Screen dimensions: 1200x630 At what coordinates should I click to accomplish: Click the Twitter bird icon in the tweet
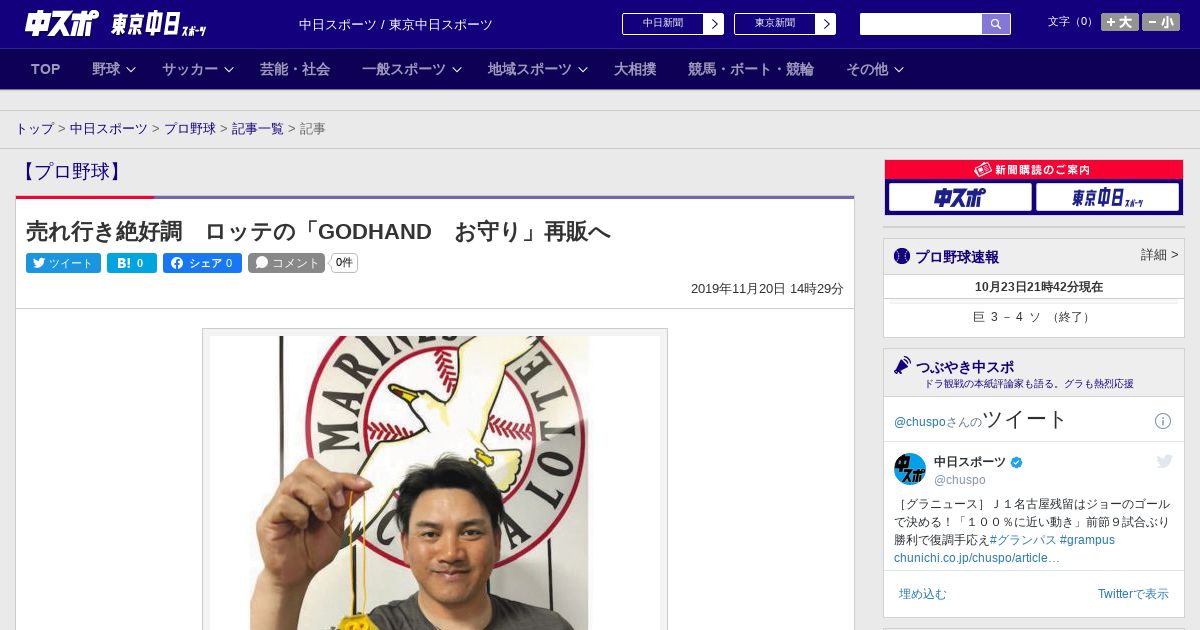pos(1164,461)
